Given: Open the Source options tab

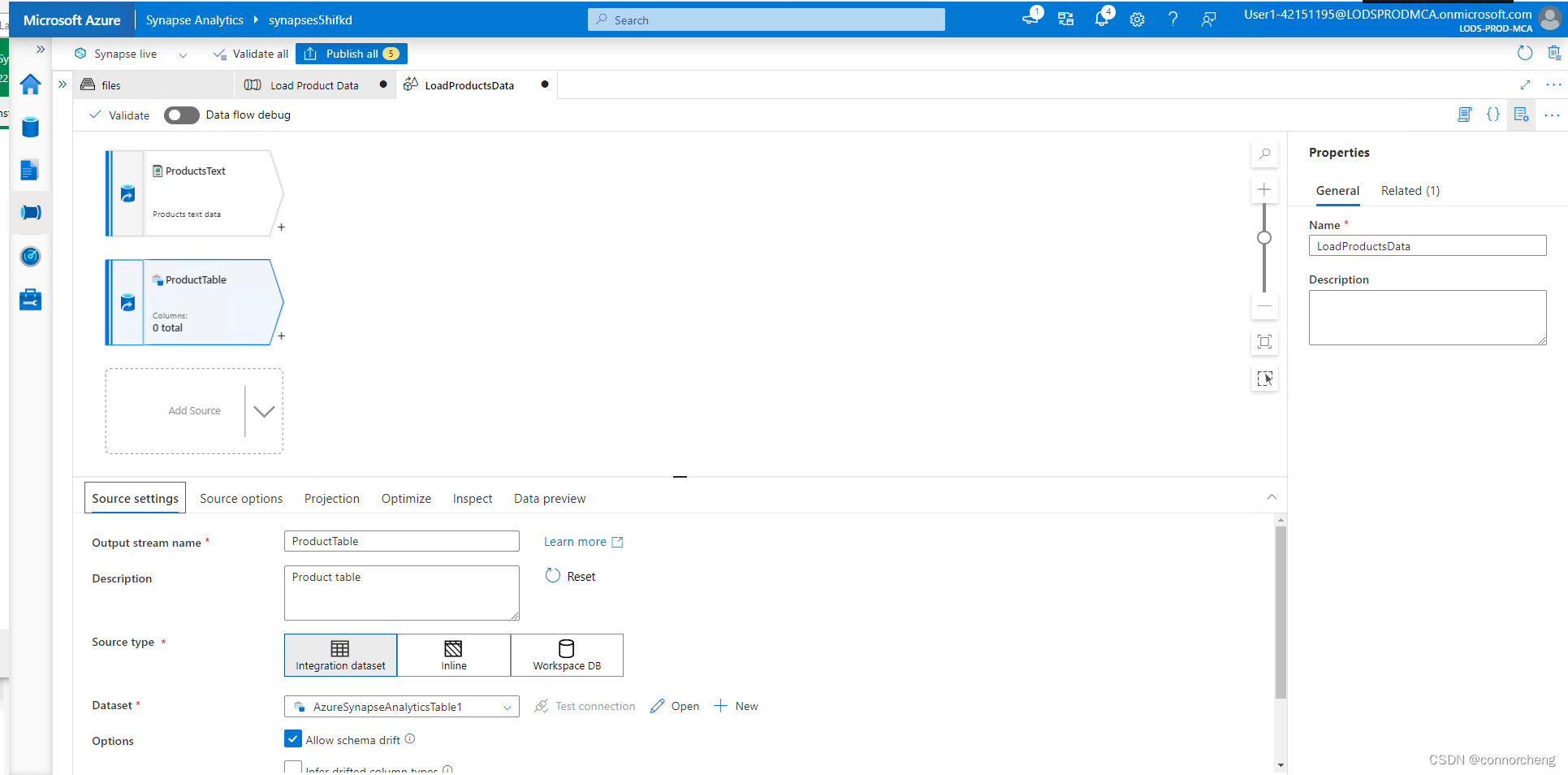Looking at the screenshot, I should [x=241, y=499].
